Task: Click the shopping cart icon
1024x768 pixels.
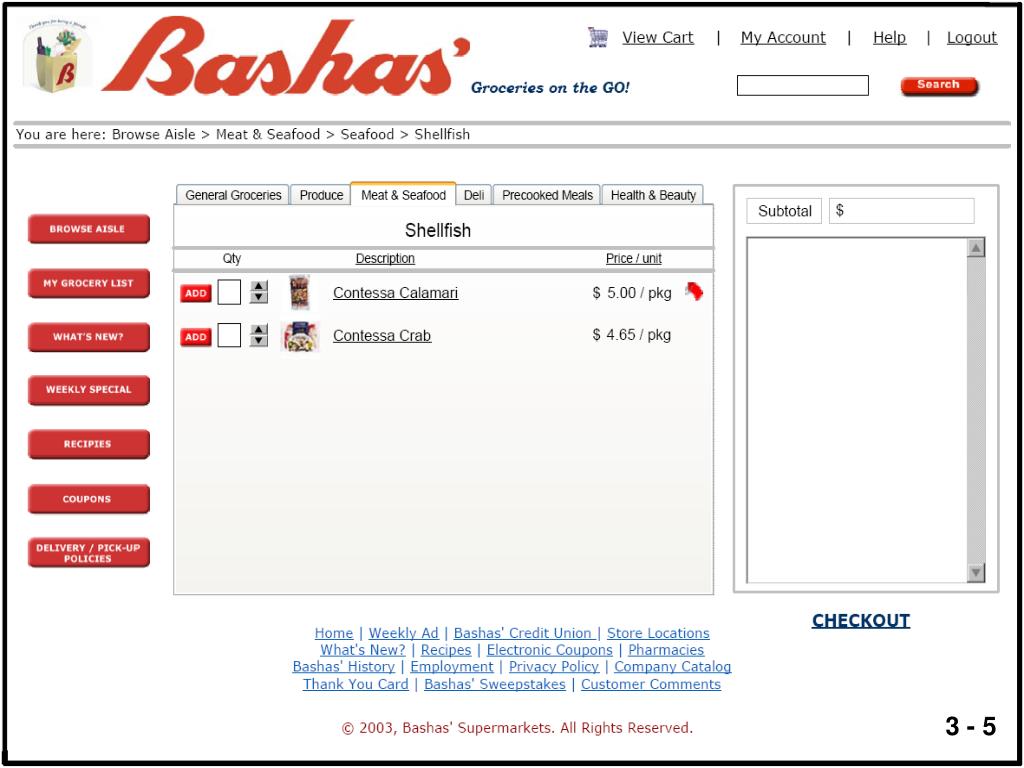Action: [x=598, y=37]
